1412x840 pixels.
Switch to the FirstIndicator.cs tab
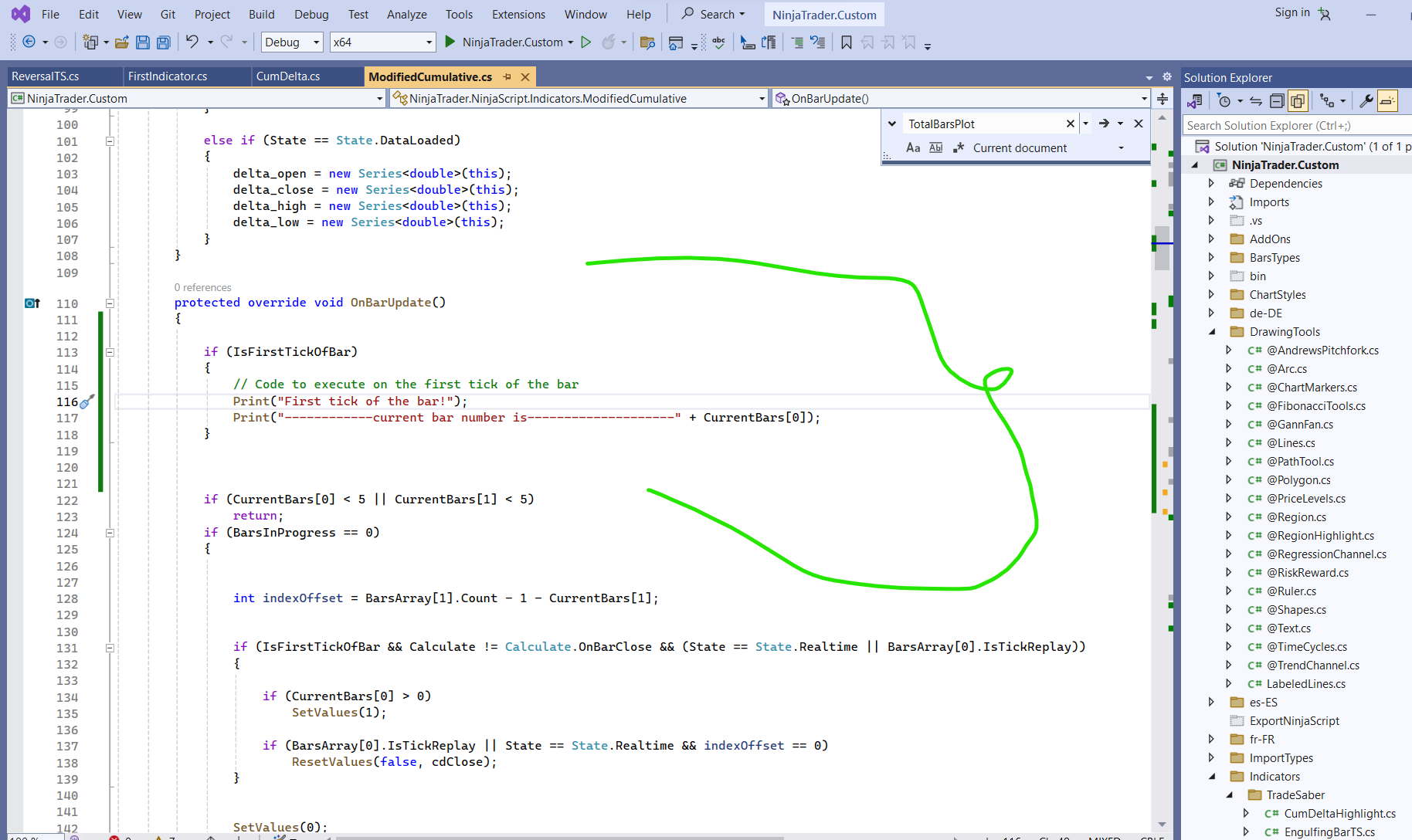168,76
